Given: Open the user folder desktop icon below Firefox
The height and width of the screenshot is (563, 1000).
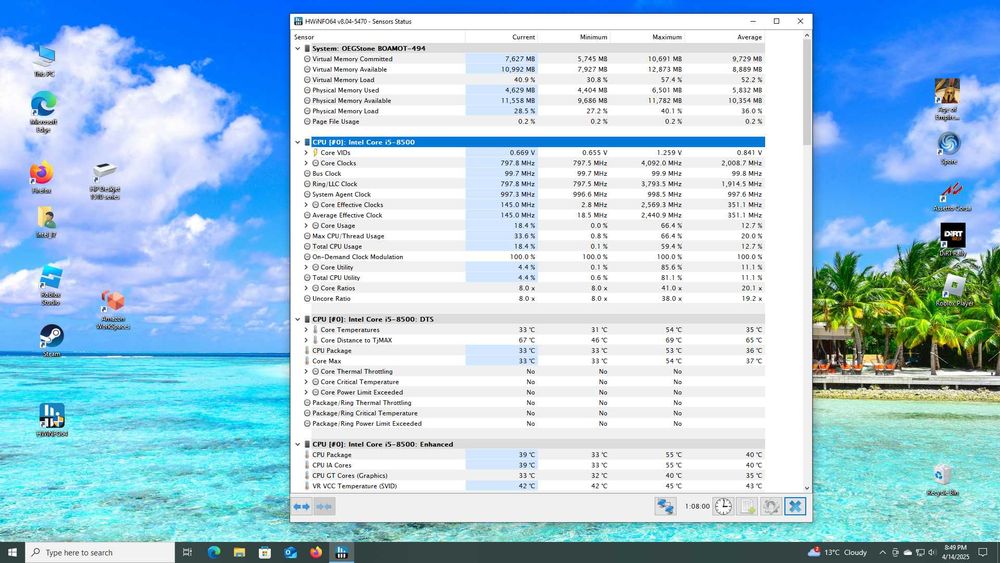Looking at the screenshot, I should point(45,222).
